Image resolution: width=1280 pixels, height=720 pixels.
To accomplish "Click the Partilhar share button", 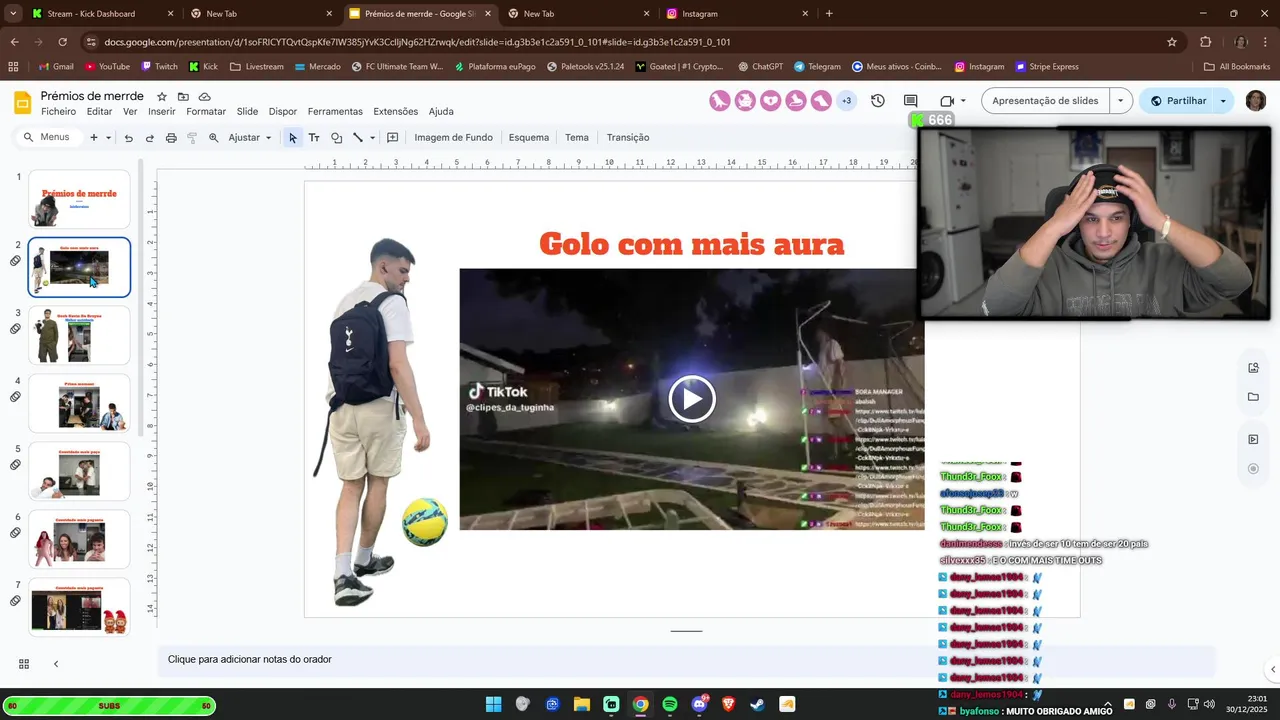I will coord(1177,101).
